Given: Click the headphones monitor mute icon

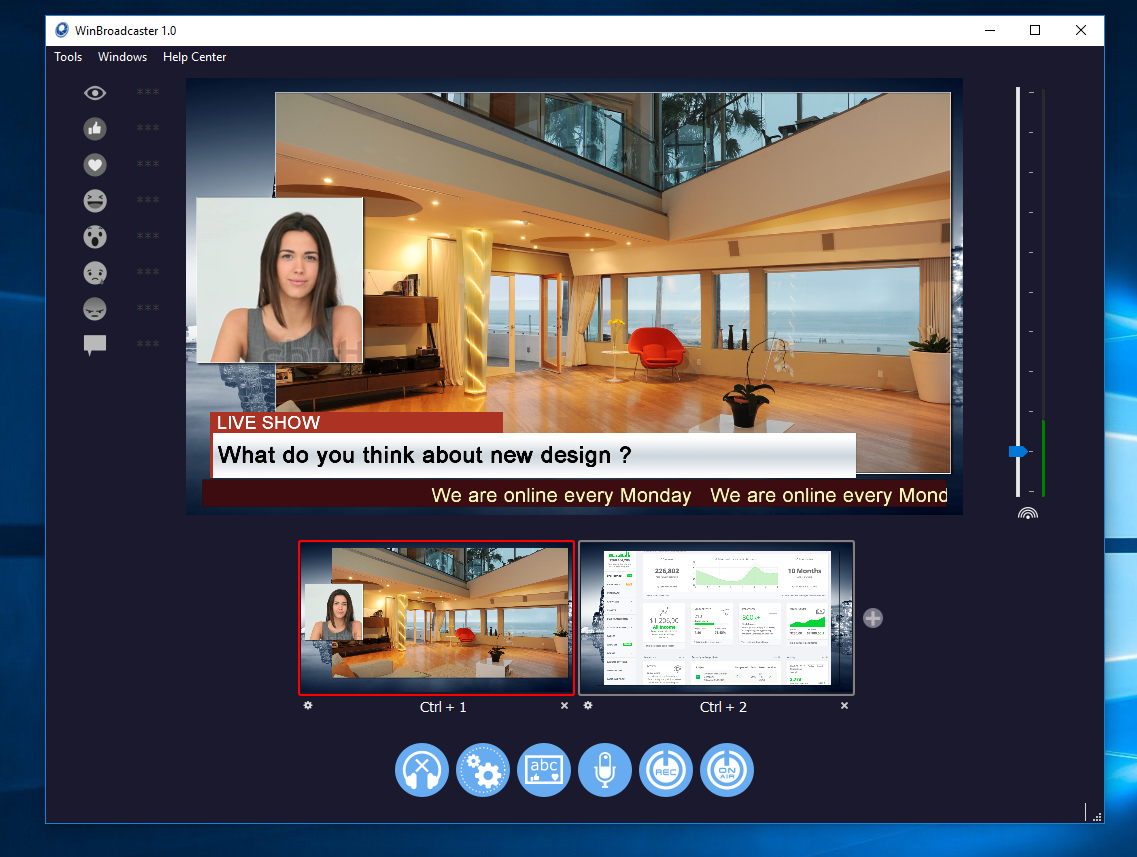Looking at the screenshot, I should pos(422,771).
